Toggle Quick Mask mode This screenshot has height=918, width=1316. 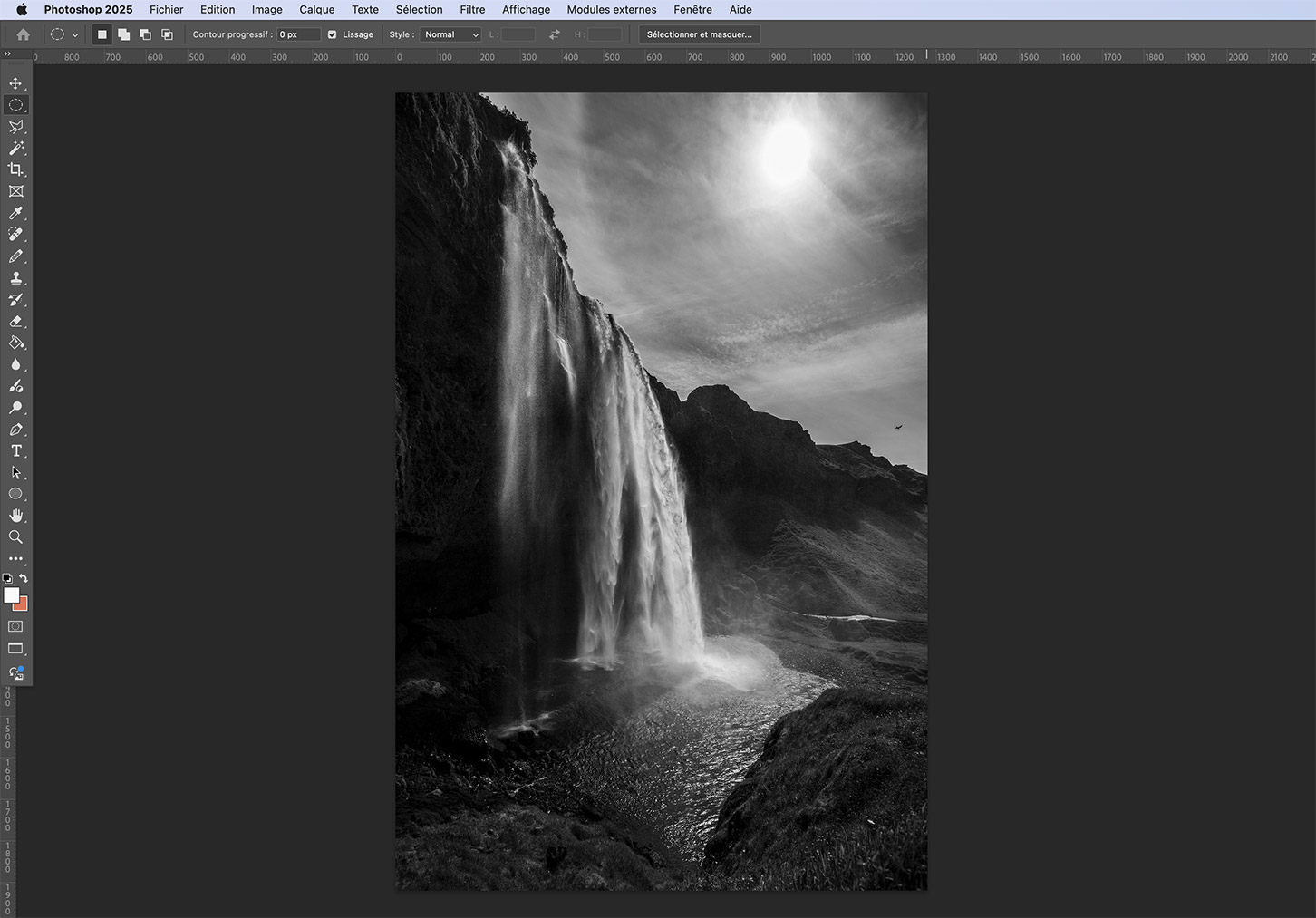(x=15, y=626)
